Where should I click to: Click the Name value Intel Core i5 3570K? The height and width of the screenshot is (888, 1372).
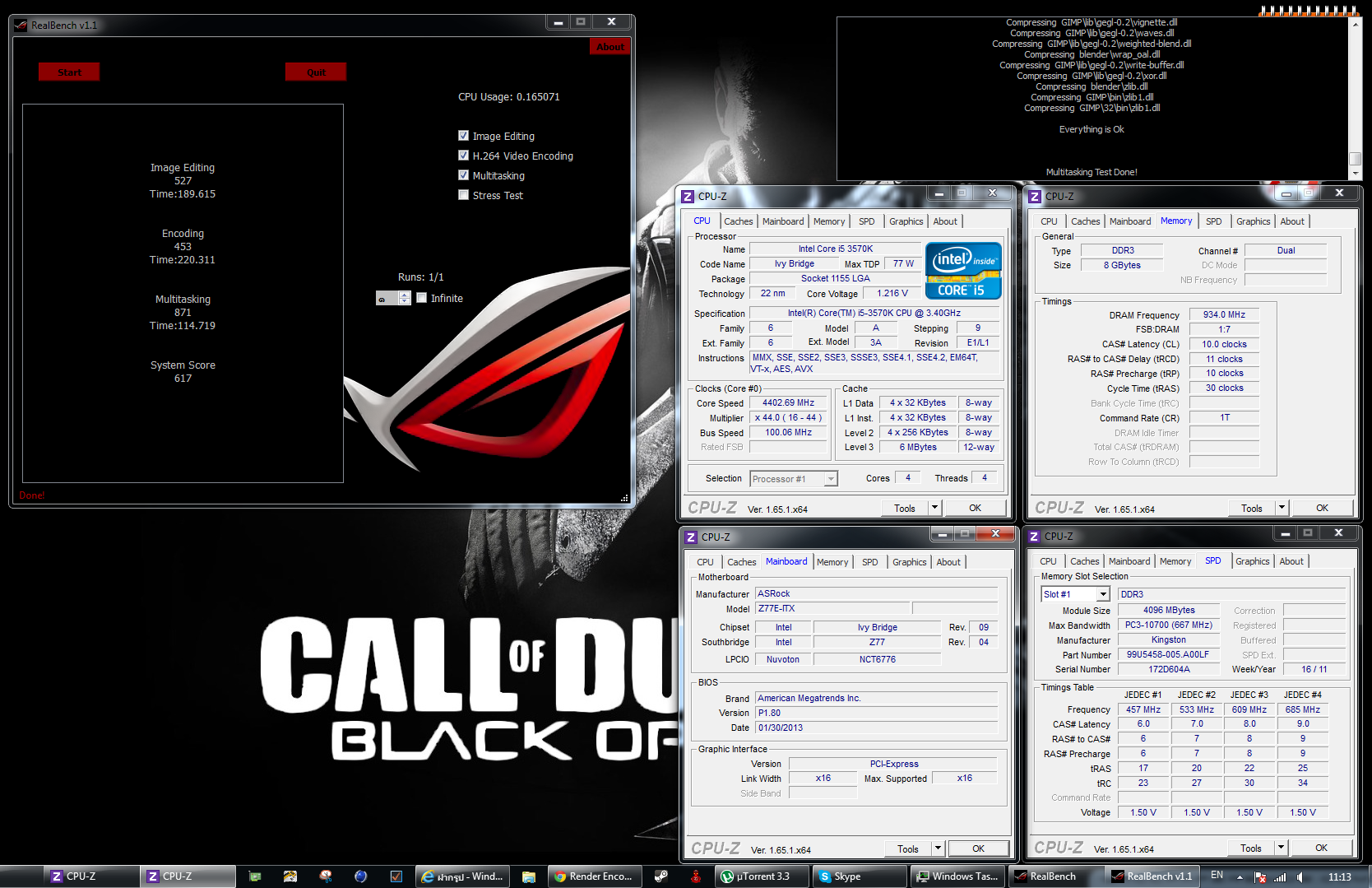tap(836, 249)
